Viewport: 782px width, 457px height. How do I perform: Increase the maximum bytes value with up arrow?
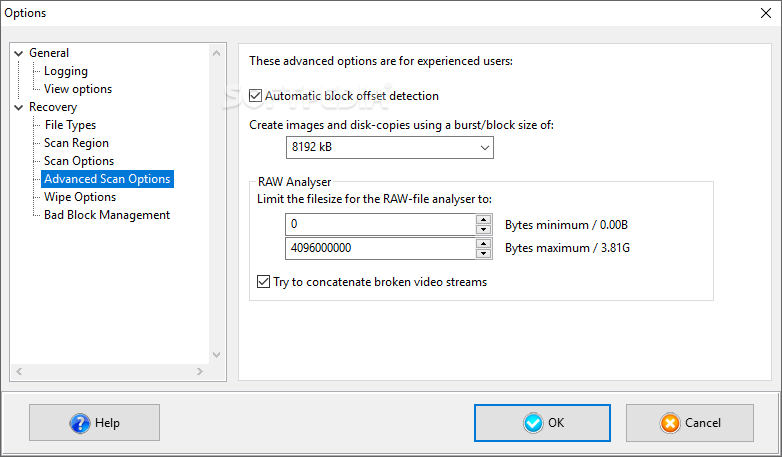(483, 243)
